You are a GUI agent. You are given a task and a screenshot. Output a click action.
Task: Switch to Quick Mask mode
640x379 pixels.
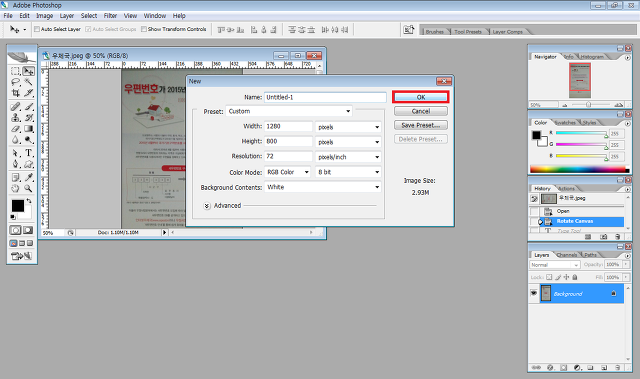click(28, 230)
